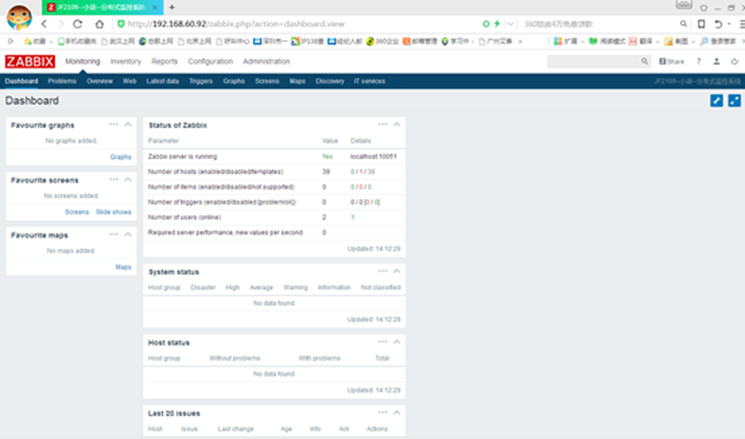Click the mobile device icon in browser toolbar
The image size is (745, 439).
(701, 24)
